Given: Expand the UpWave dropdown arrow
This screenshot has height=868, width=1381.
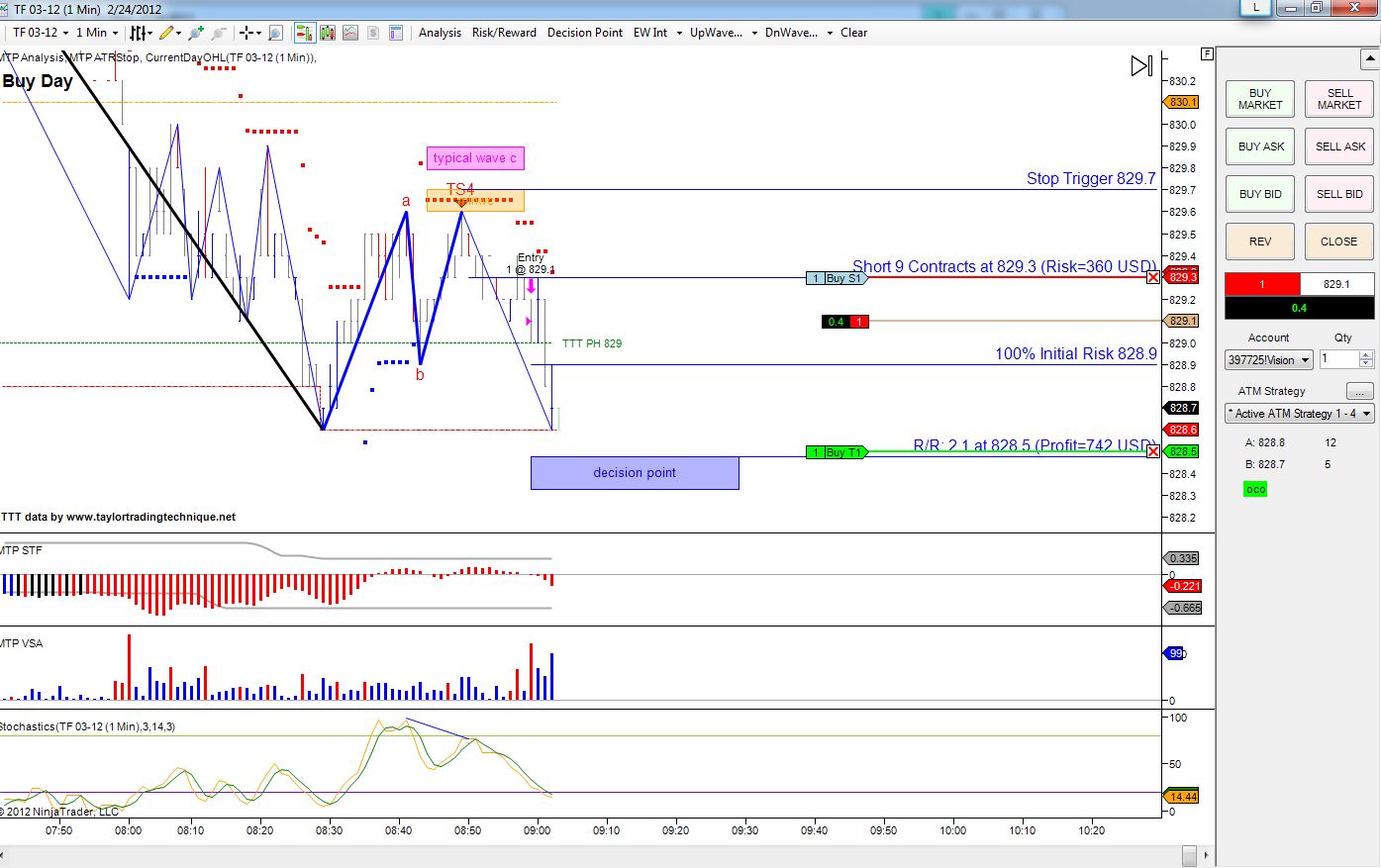Looking at the screenshot, I should point(754,33).
